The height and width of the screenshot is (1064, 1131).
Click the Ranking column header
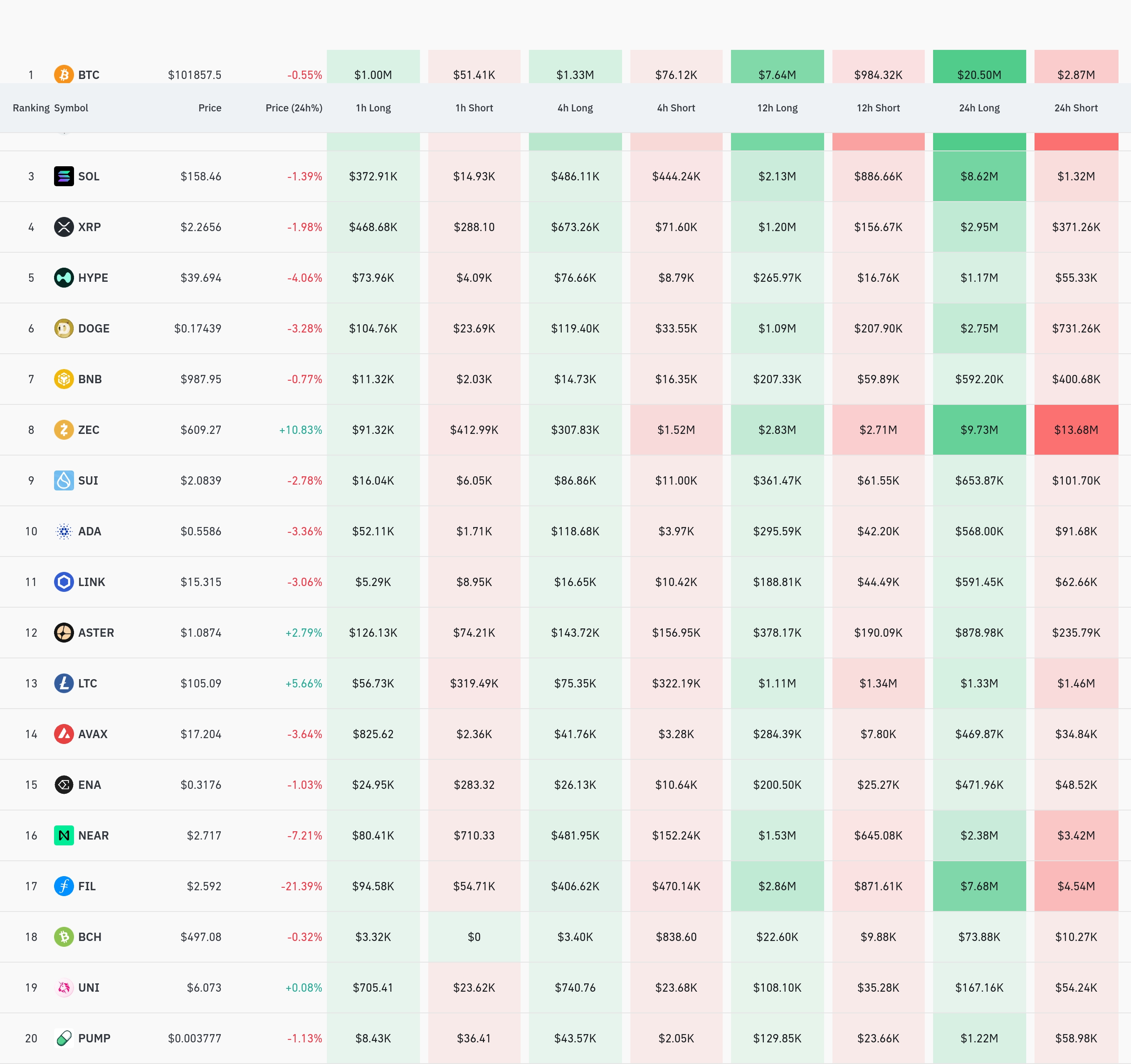(31, 108)
